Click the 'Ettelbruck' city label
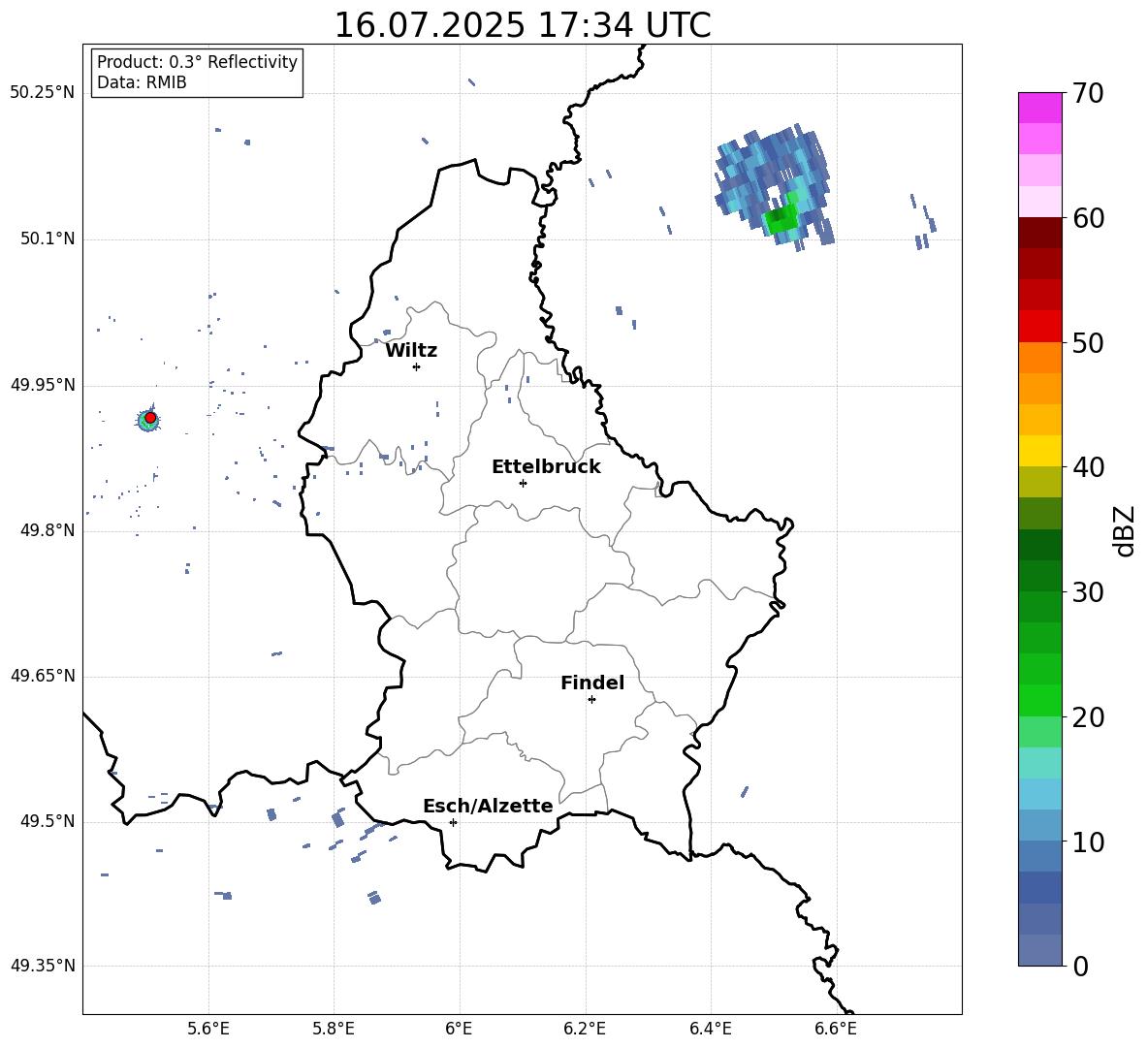The width and height of the screenshot is (1148, 1048). (x=546, y=467)
